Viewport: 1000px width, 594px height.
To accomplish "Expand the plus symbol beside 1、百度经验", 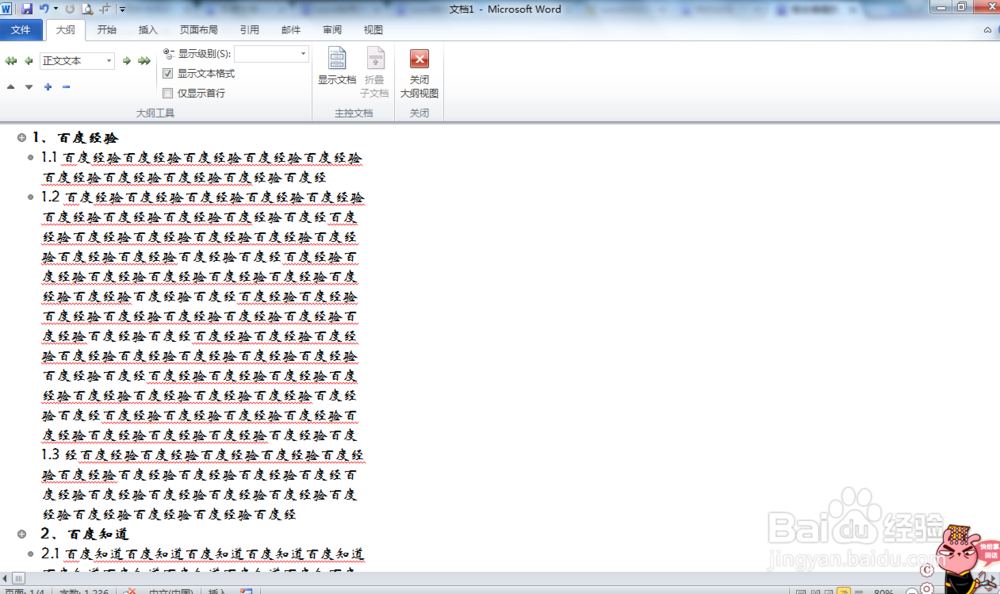I will [22, 138].
